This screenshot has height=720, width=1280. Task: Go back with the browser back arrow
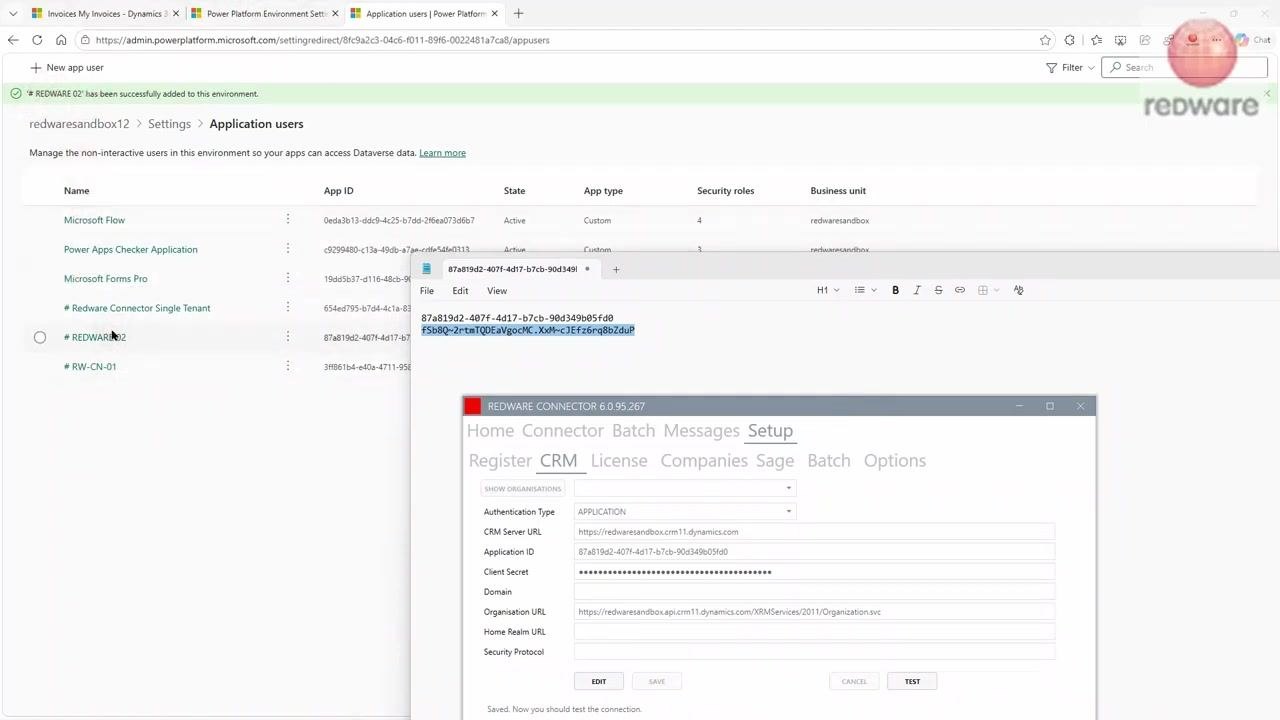pyautogui.click(x=12, y=40)
